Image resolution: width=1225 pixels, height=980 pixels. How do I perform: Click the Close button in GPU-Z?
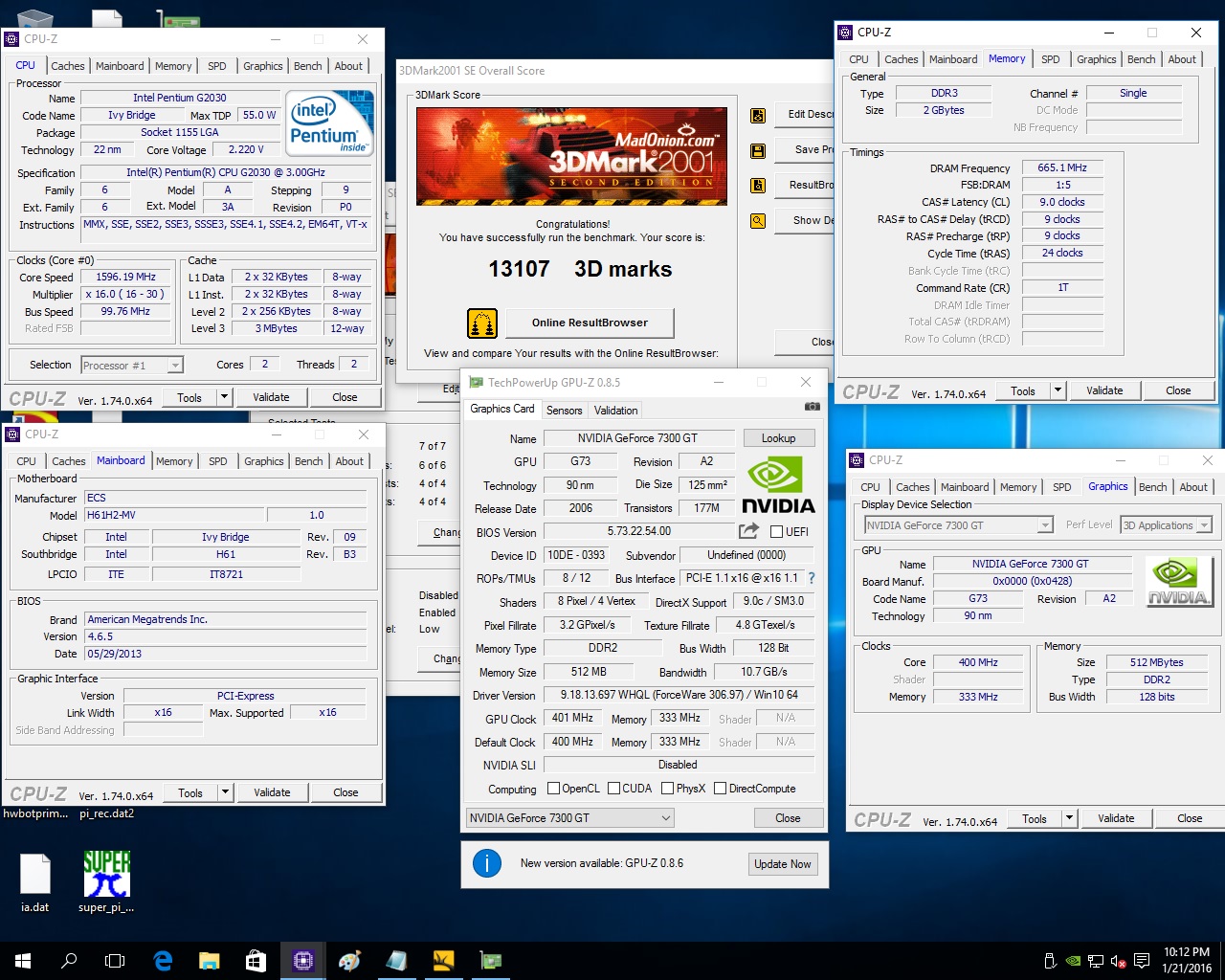(x=788, y=818)
